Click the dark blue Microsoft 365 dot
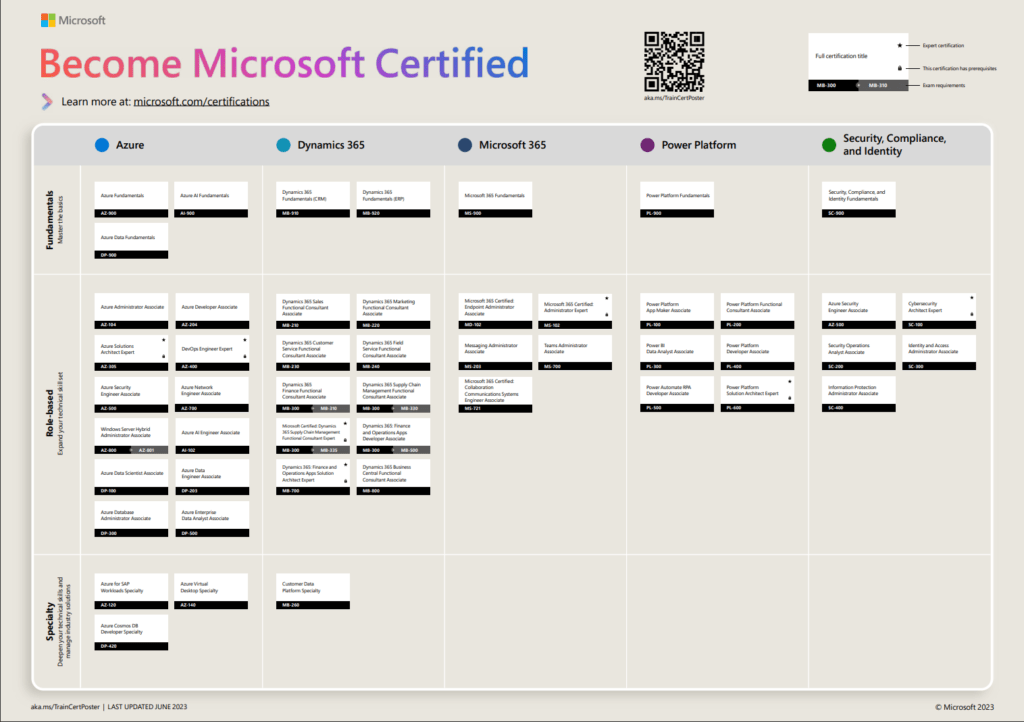This screenshot has height=722, width=1024. 463,145
